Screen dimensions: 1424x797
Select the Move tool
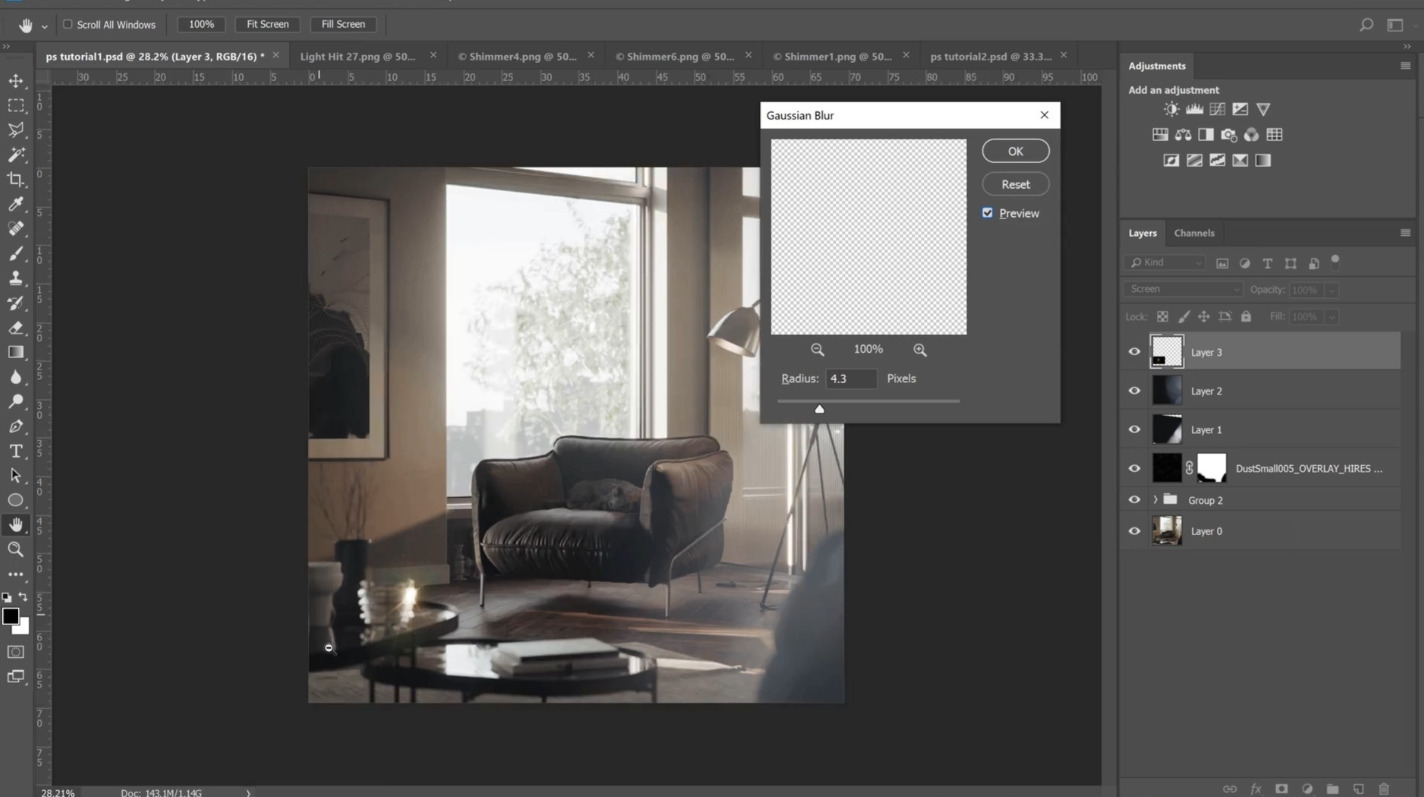tap(16, 81)
